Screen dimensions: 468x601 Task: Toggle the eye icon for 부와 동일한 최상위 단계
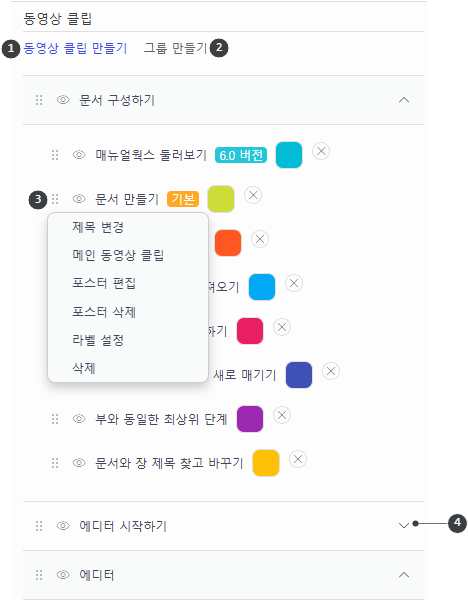(x=79, y=419)
